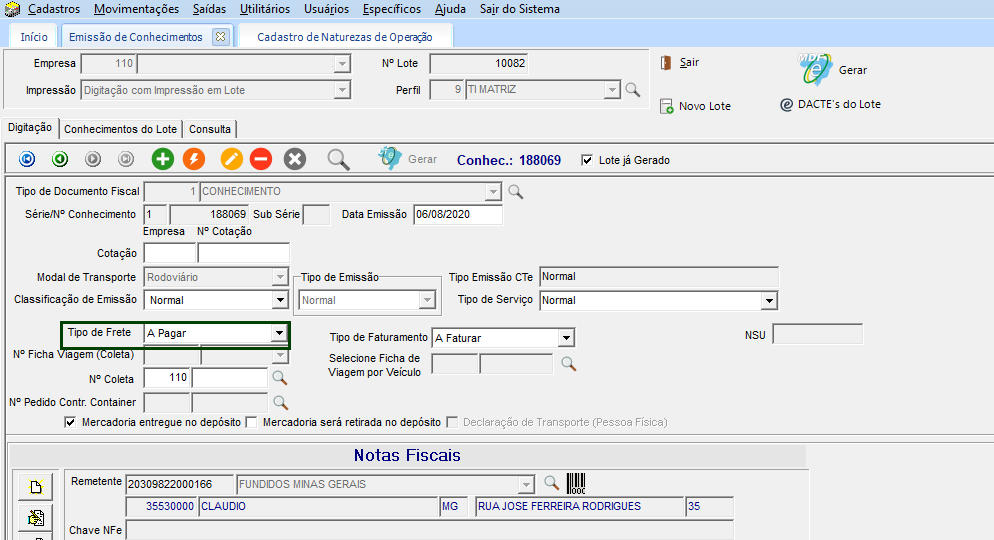Open Tipo de Serviço dropdown
Viewport: 994px width, 540px height.
pos(769,300)
